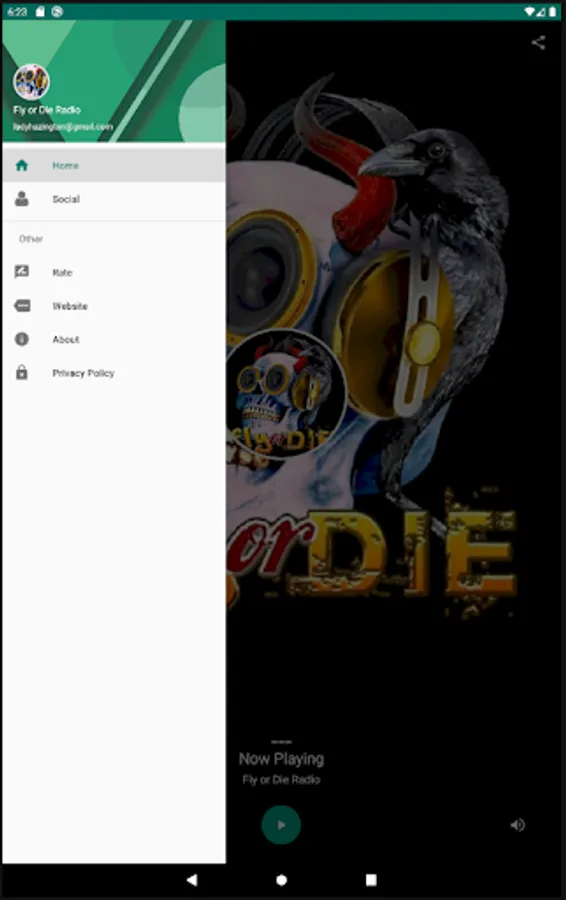Tap the battery status bar icon
This screenshot has width=566, height=900.
[x=552, y=11]
